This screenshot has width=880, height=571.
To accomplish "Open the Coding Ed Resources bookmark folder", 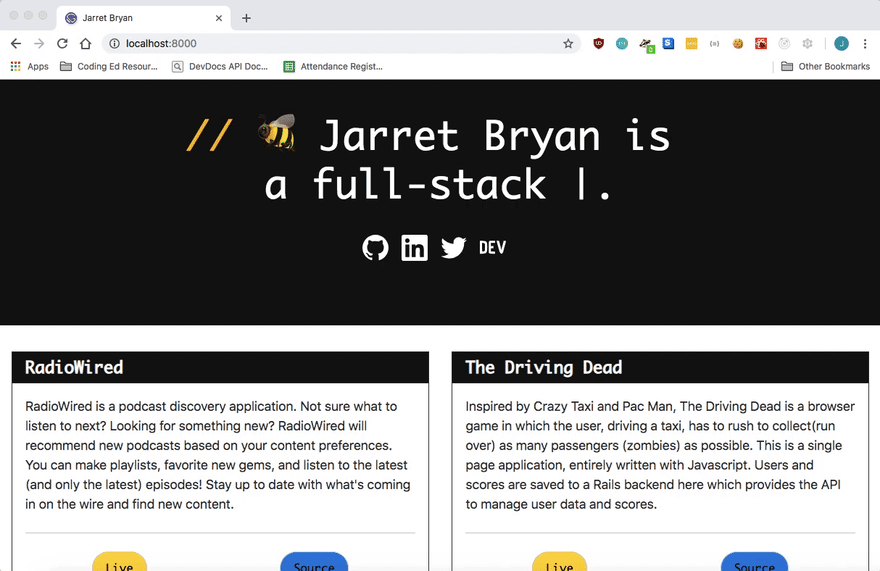I will pos(109,66).
